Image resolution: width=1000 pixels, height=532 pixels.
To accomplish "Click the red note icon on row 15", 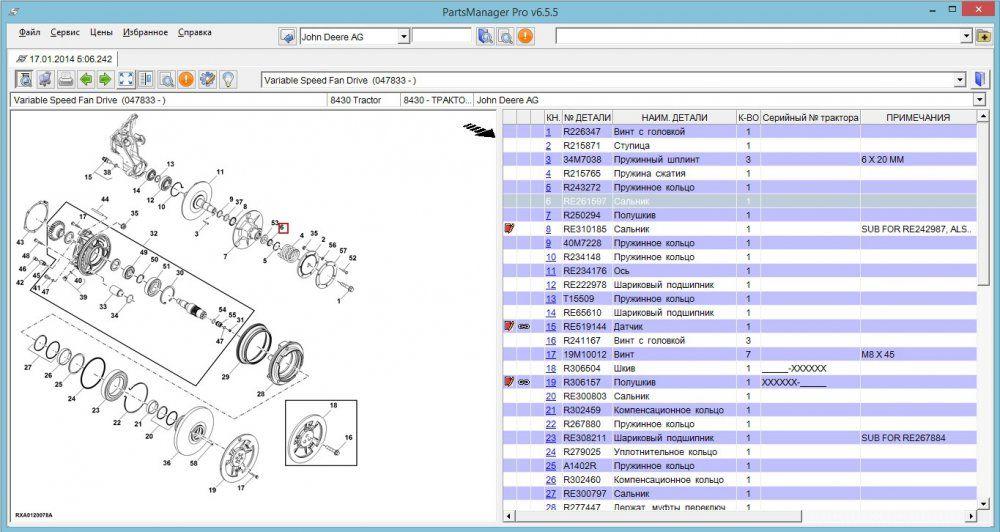I will point(509,326).
